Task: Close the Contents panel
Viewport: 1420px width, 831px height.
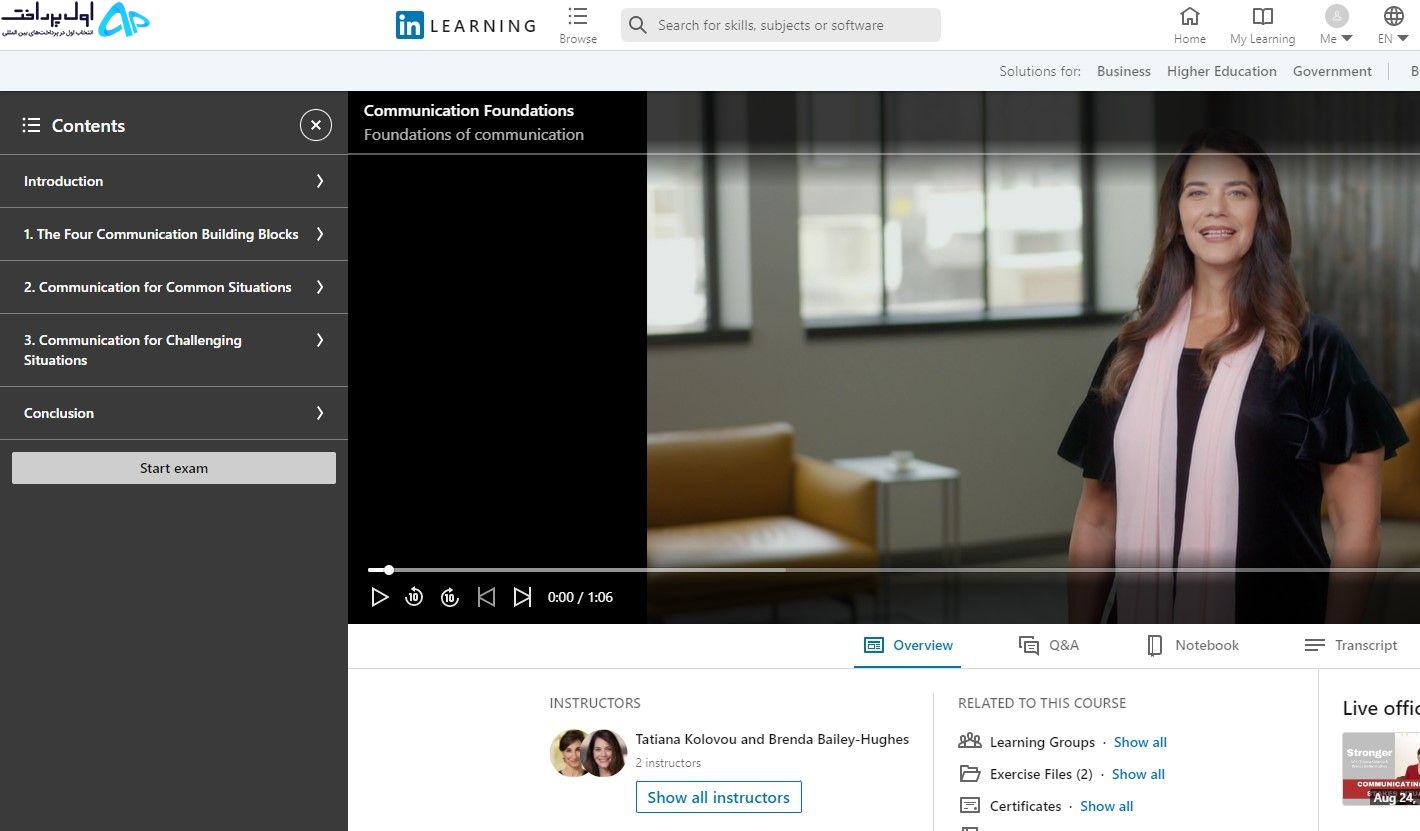Action: click(x=316, y=125)
